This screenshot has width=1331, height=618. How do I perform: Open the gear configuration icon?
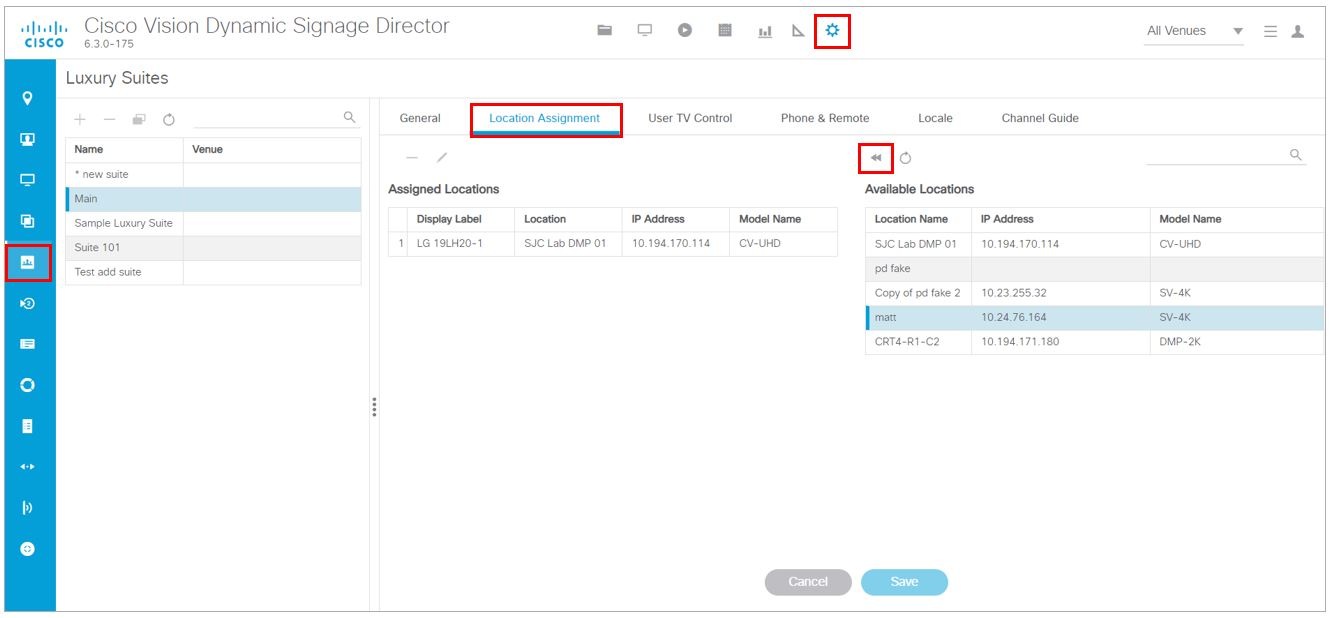pyautogui.click(x=832, y=31)
